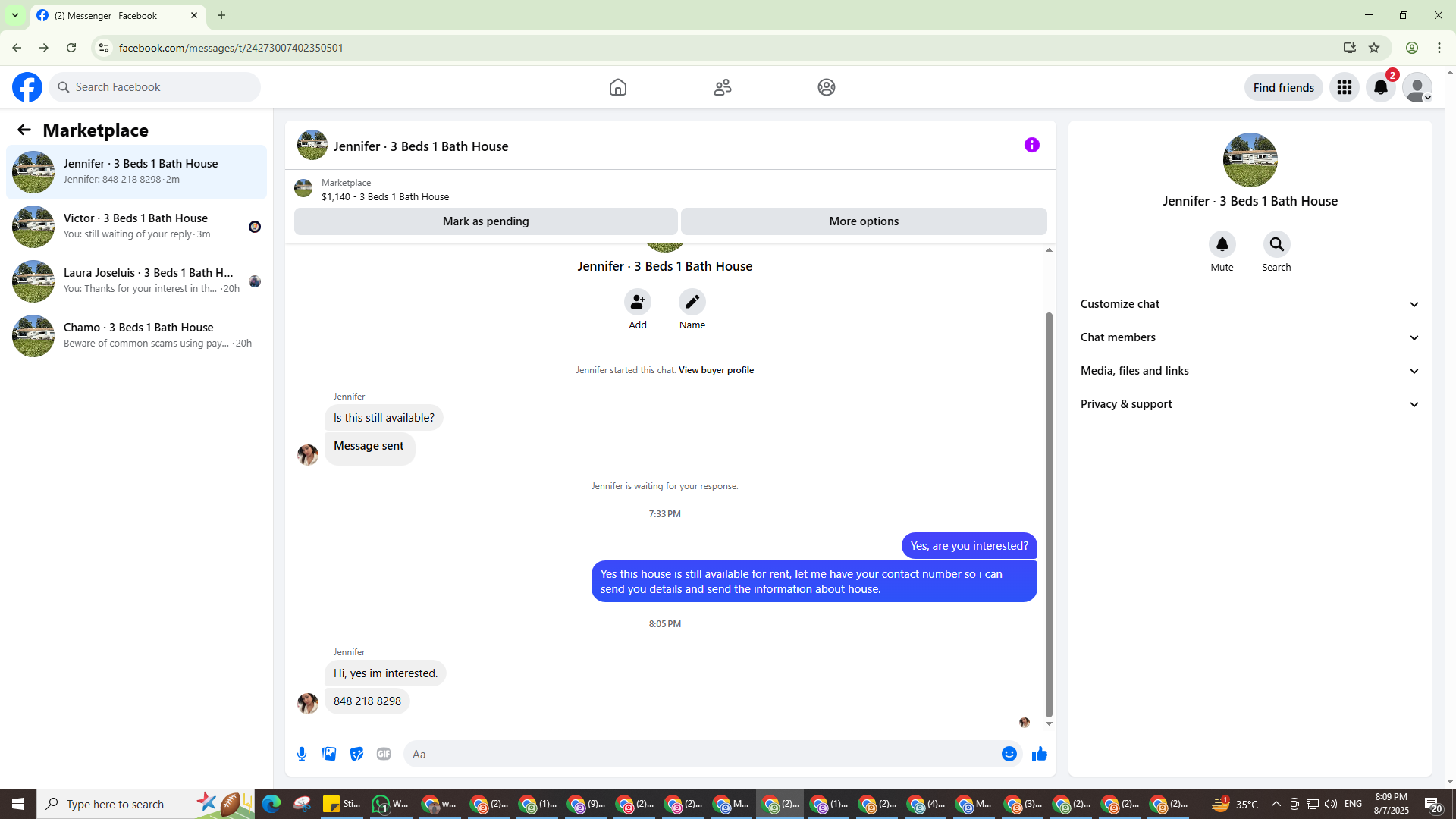The image size is (1456, 819).
Task: Open the WhatsApp taskbar item
Action: point(391,804)
